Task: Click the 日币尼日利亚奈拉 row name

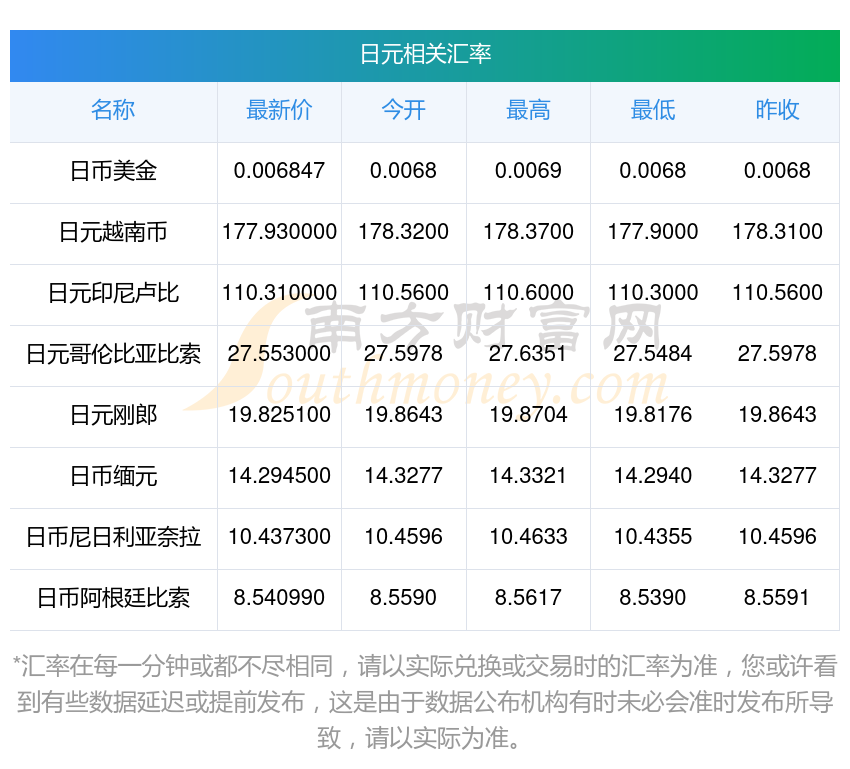Action: (113, 537)
